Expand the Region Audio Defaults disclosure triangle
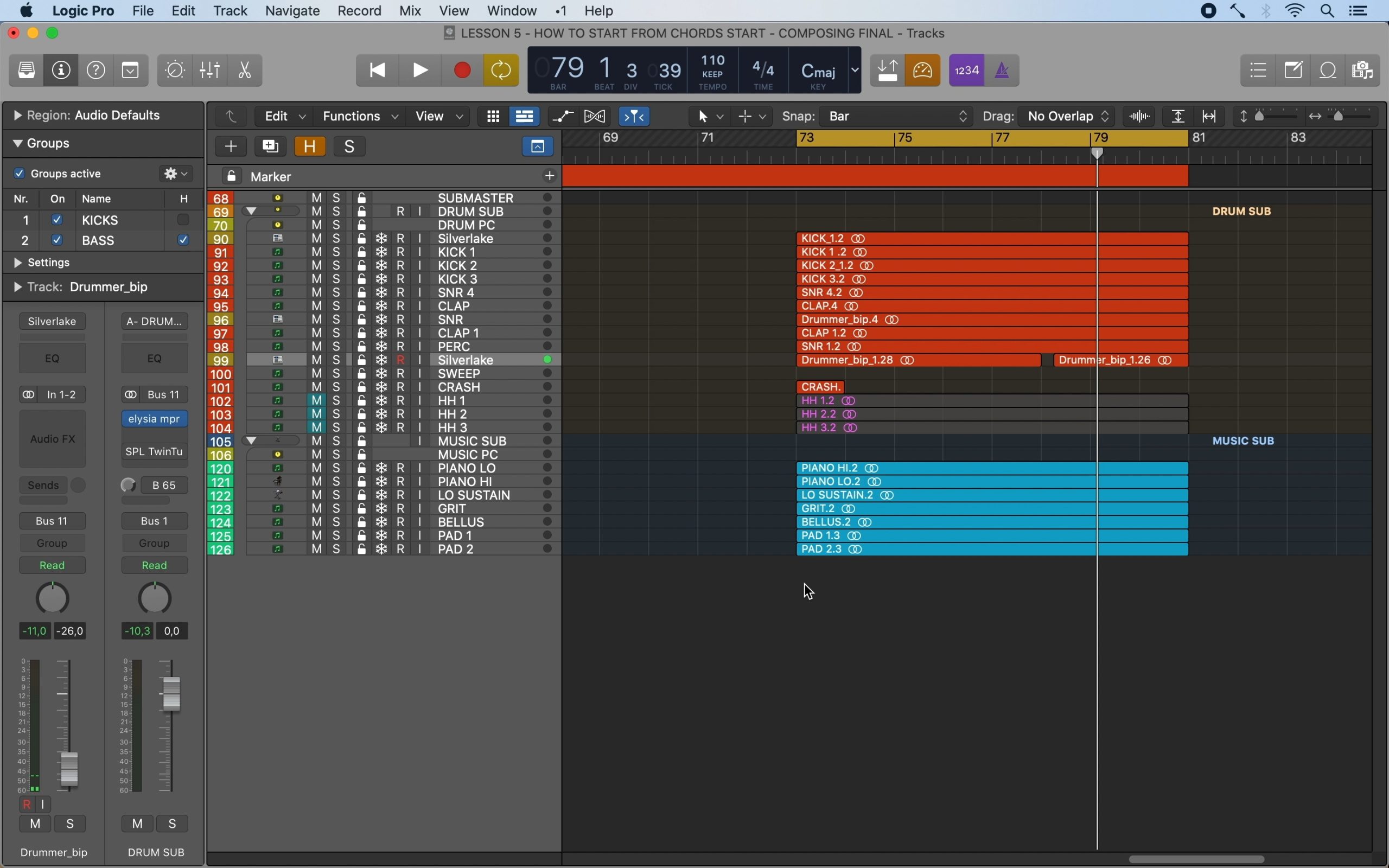The width and height of the screenshot is (1389, 868). click(x=17, y=116)
